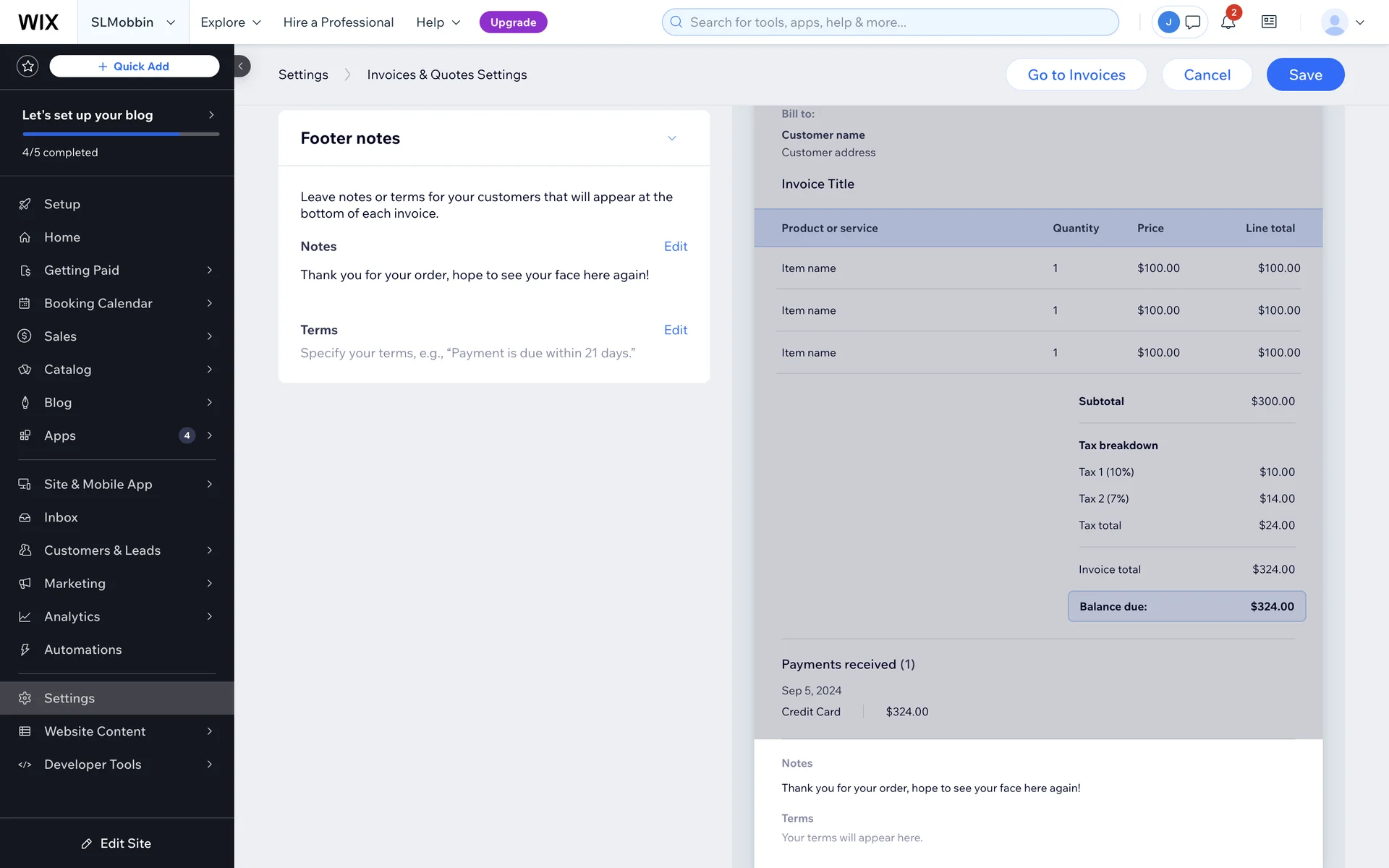Click the Edit Site pencil button
Viewport: 1389px width, 868px height.
116,843
